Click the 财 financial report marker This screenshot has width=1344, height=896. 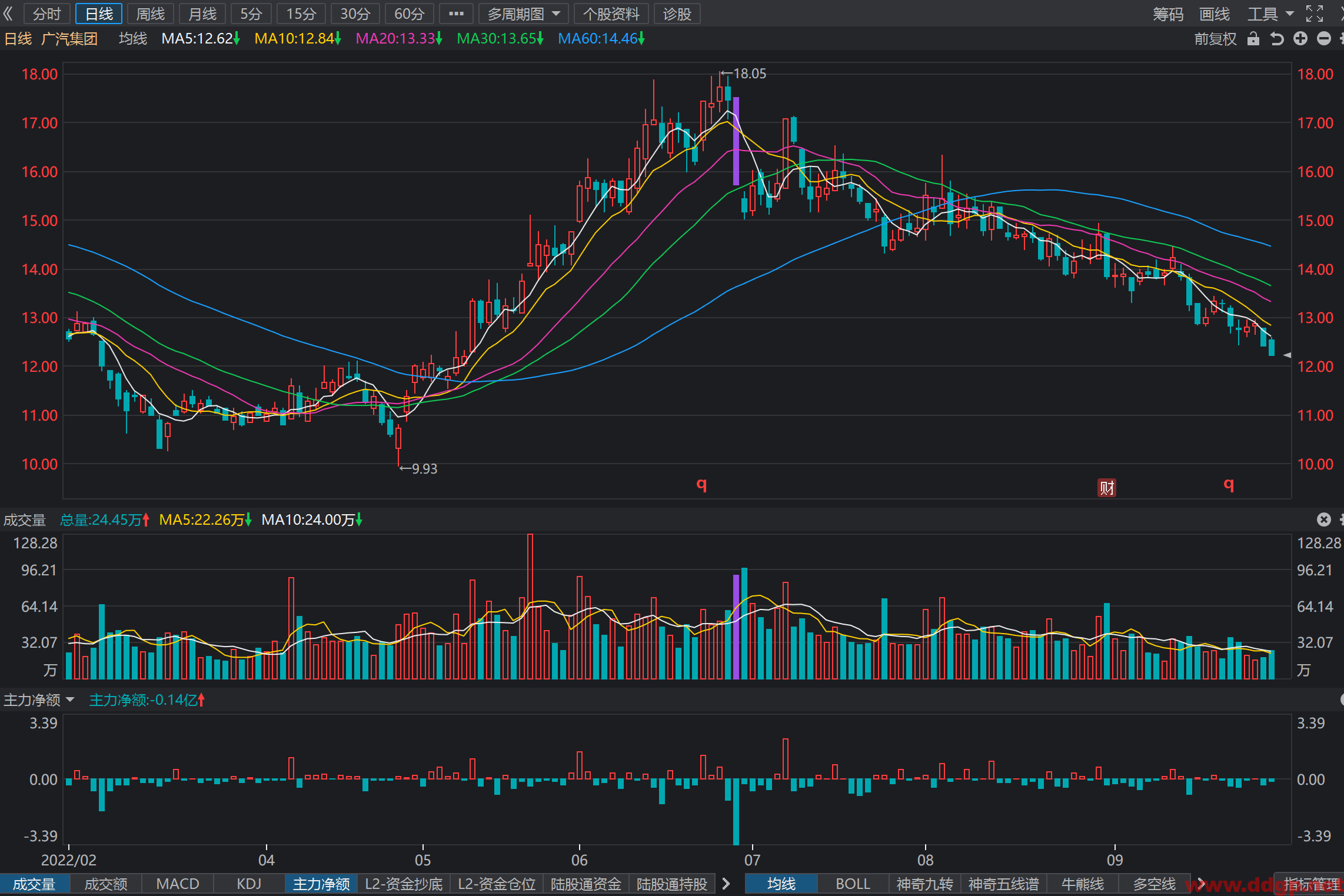[x=1107, y=488]
